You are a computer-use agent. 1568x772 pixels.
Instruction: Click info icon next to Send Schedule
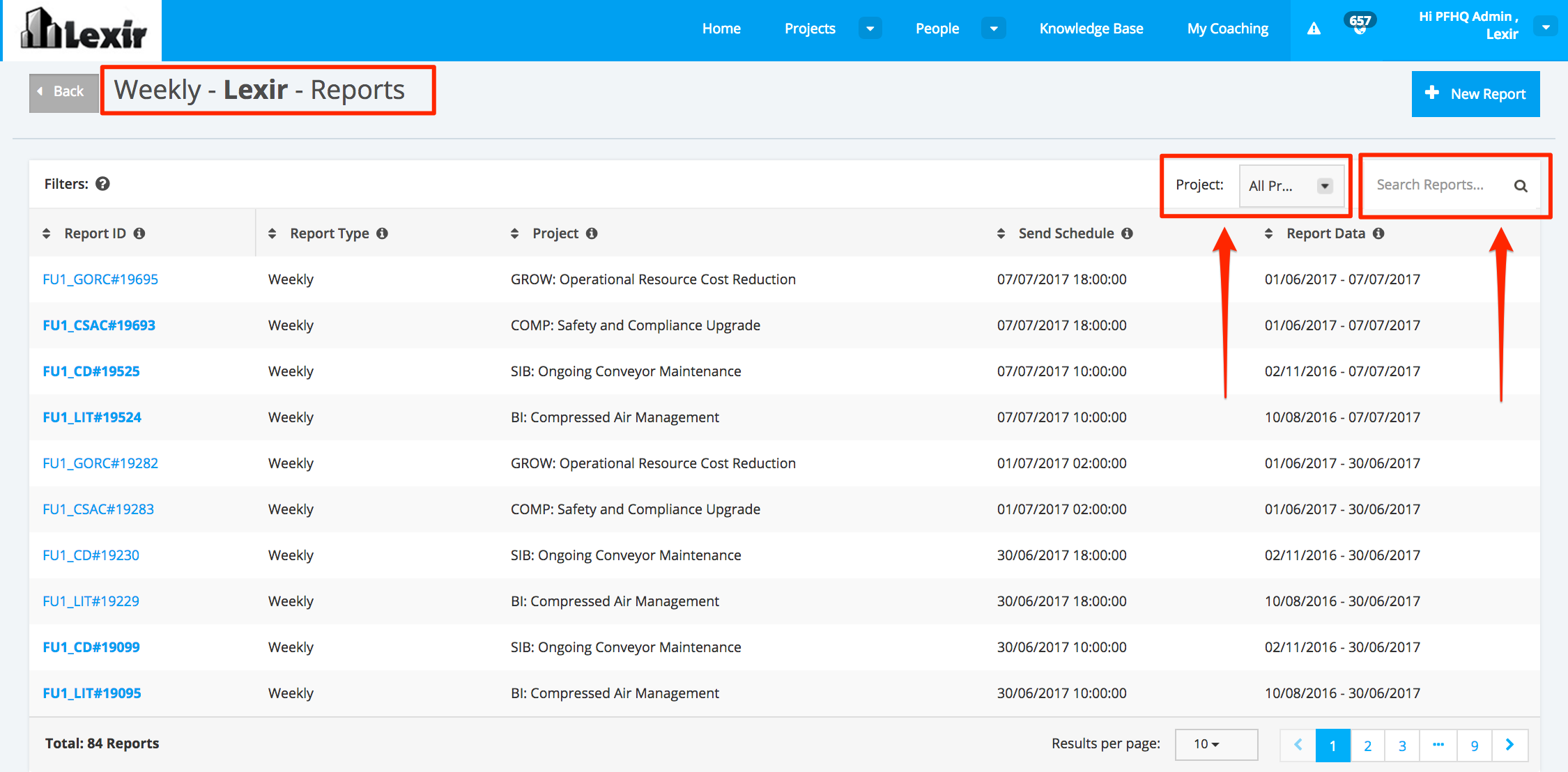pos(1127,233)
